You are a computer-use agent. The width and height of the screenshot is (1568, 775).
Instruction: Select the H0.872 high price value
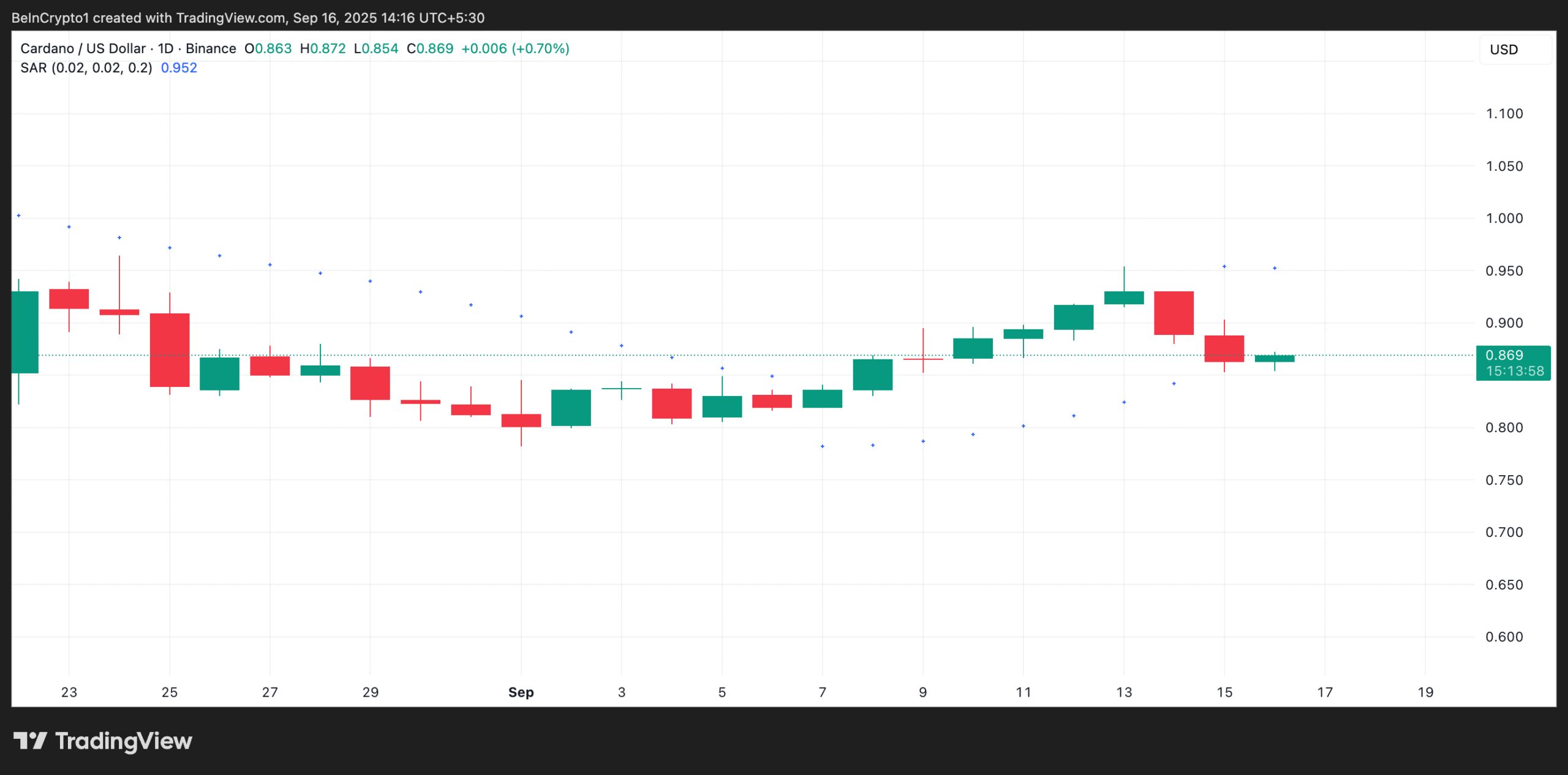[x=322, y=48]
